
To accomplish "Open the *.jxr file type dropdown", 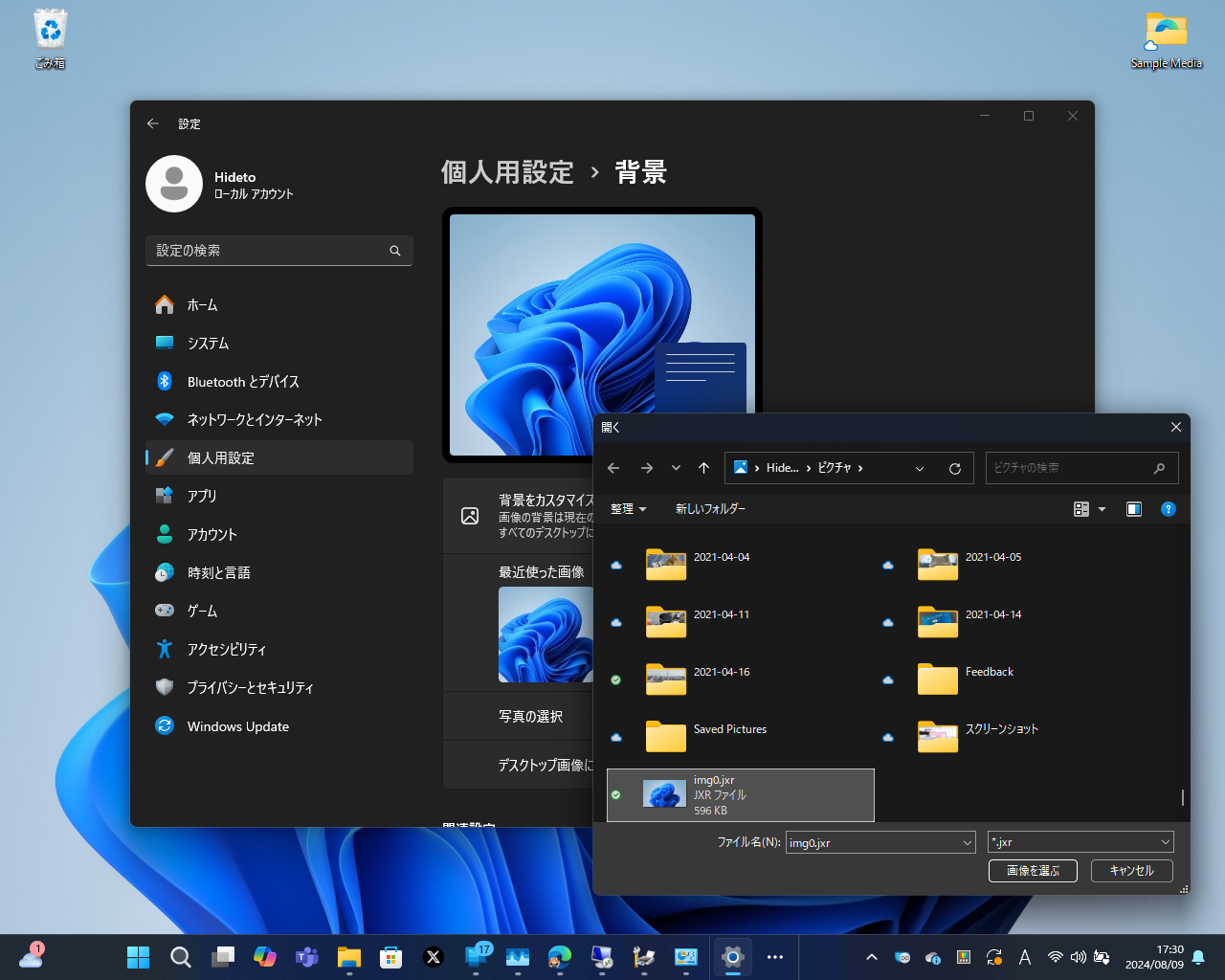I will coord(1080,841).
